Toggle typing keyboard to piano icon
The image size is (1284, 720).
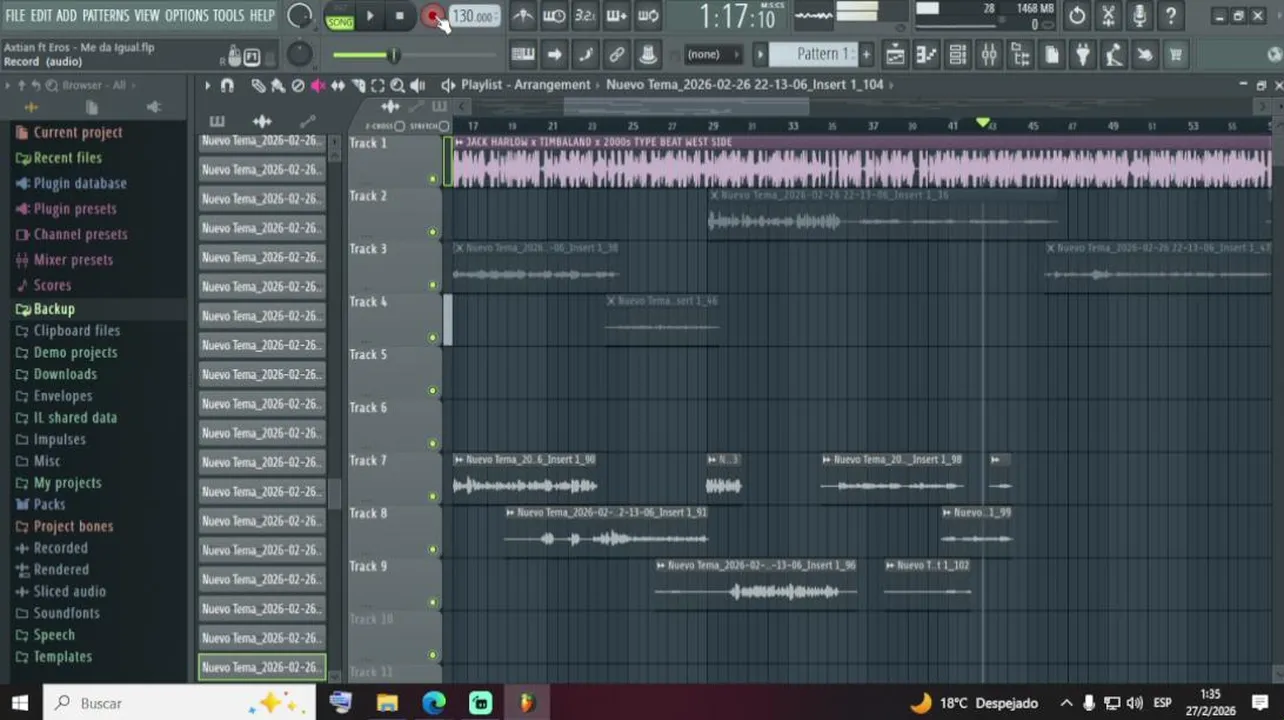point(522,55)
